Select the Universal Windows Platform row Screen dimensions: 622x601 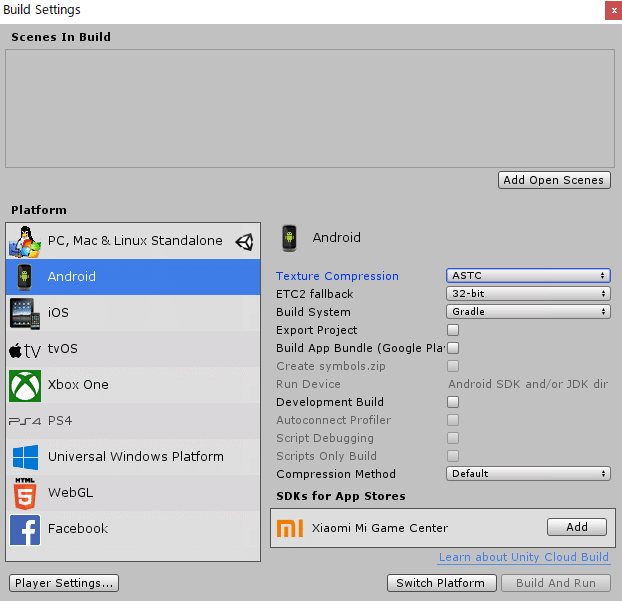tap(133, 457)
